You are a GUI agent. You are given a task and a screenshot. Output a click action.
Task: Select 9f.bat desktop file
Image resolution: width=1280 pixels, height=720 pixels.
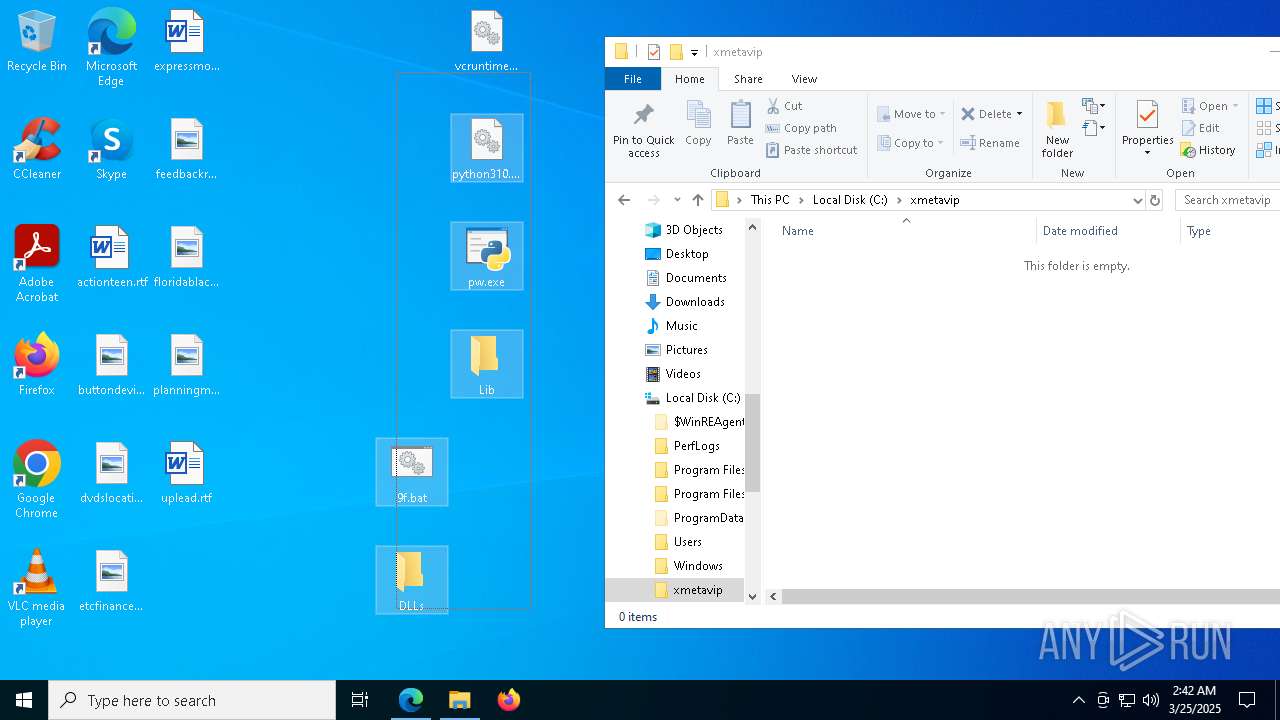tap(412, 473)
